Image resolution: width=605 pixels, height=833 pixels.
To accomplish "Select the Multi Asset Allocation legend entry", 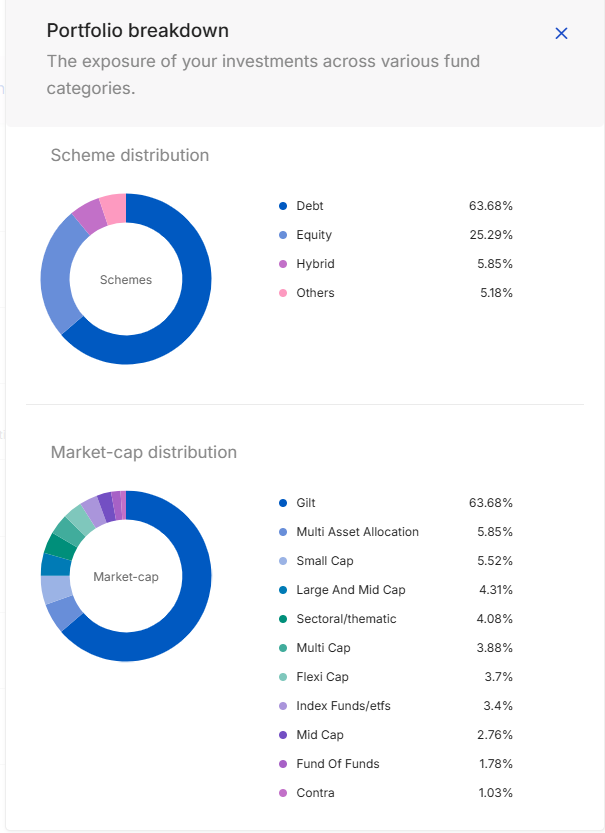I will 357,532.
